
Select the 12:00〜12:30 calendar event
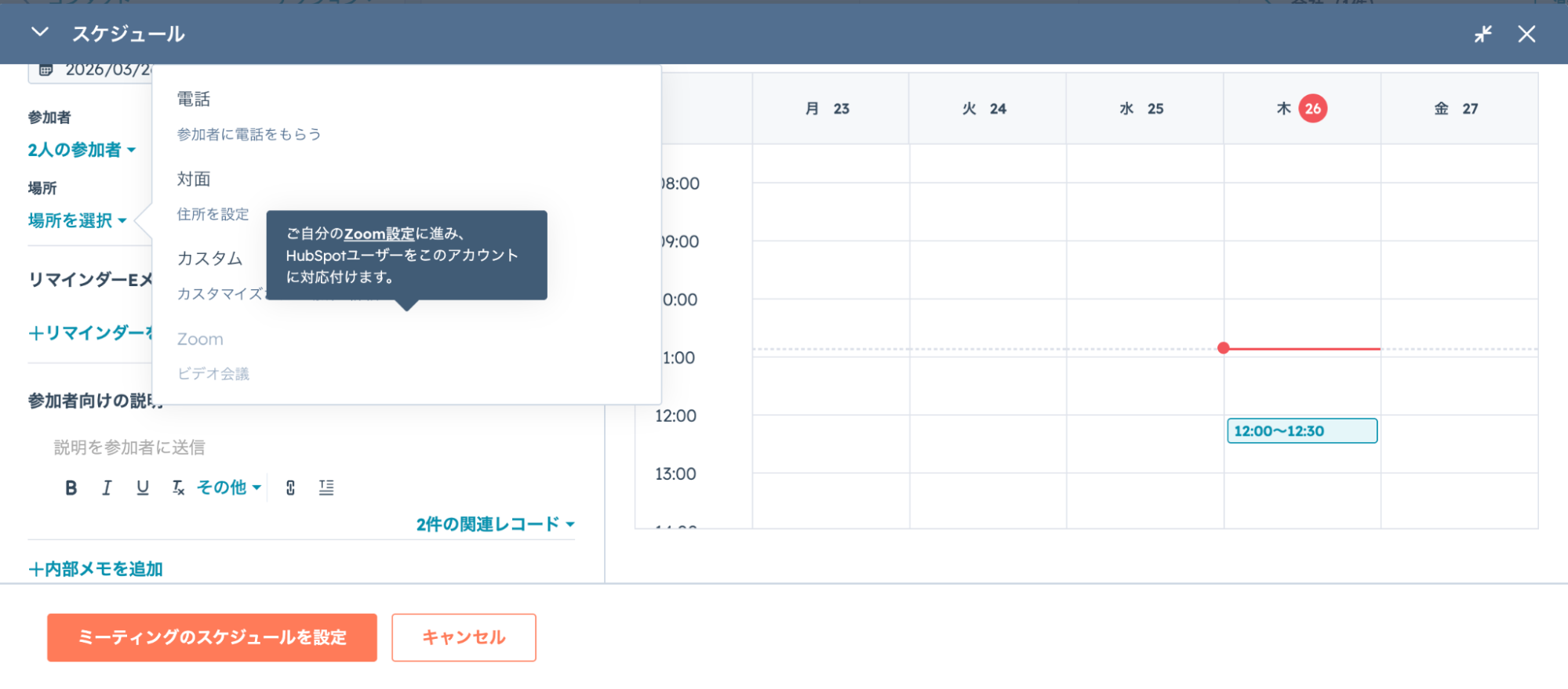coord(1301,431)
